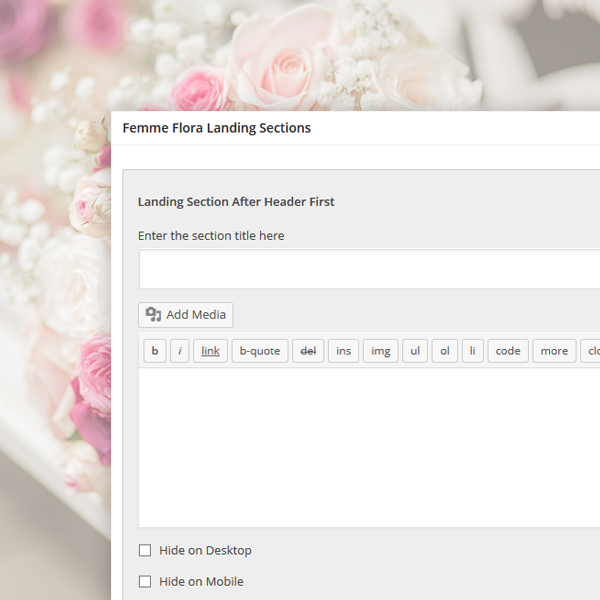
Task: Enable Hide on Mobile checkbox
Action: pyautogui.click(x=145, y=582)
